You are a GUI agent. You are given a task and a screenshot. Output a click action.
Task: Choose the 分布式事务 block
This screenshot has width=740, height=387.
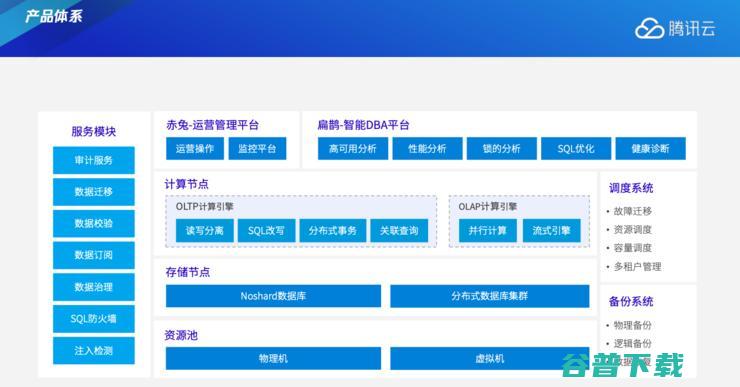click(333, 230)
